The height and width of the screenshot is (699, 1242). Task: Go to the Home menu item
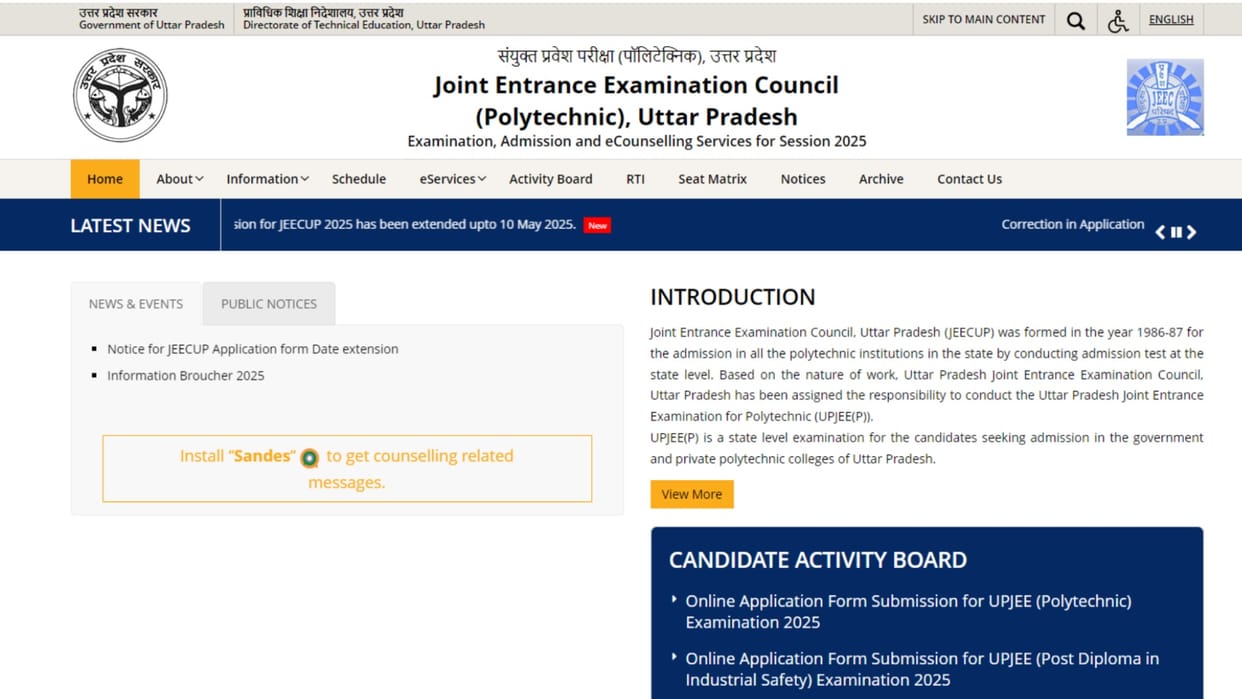point(105,179)
